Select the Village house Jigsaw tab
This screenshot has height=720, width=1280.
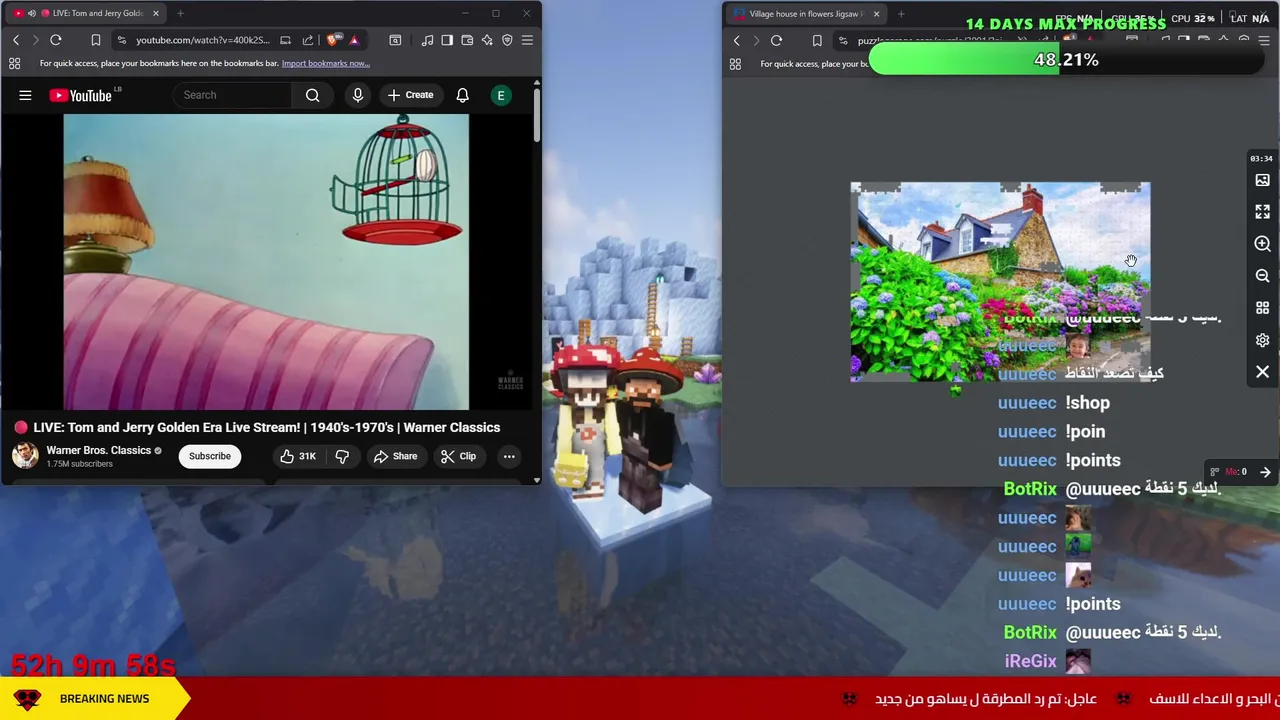coord(805,14)
